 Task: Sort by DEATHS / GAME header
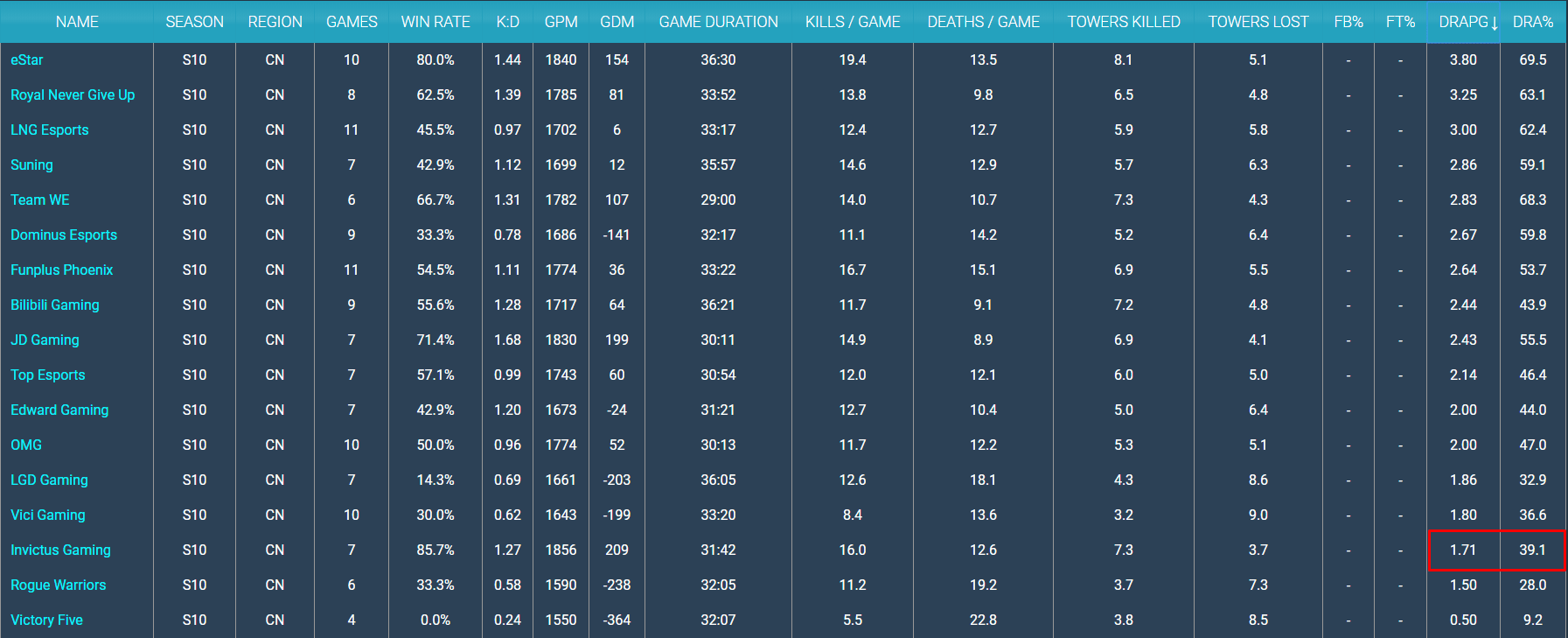[x=983, y=22]
